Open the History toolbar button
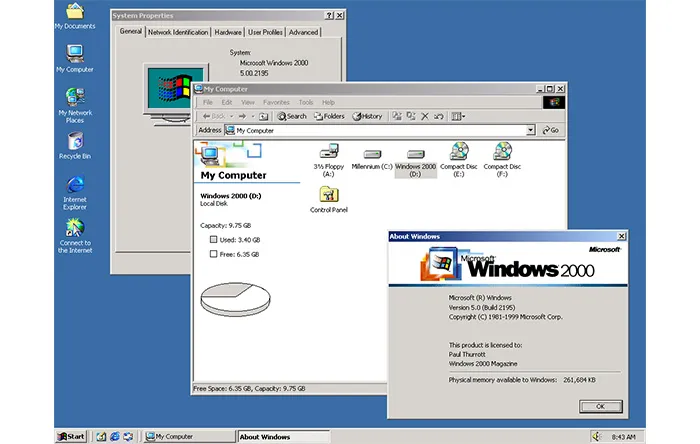This screenshot has width=700, height=444. pos(366,116)
